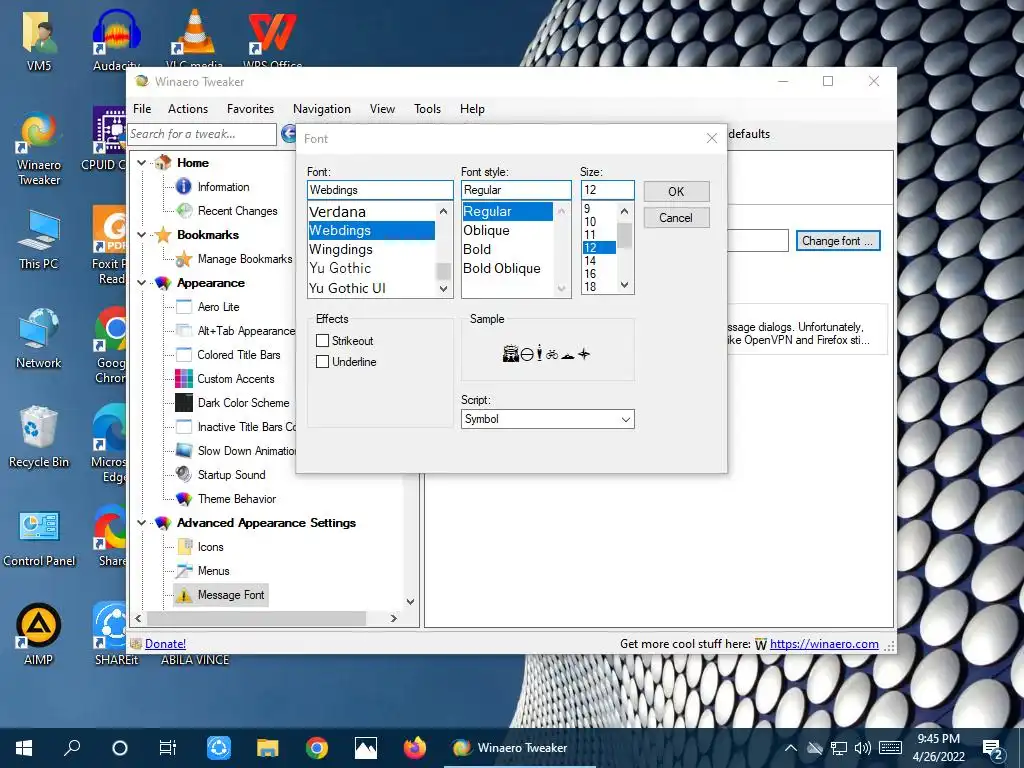Collapse the Appearance tree node

(142, 283)
